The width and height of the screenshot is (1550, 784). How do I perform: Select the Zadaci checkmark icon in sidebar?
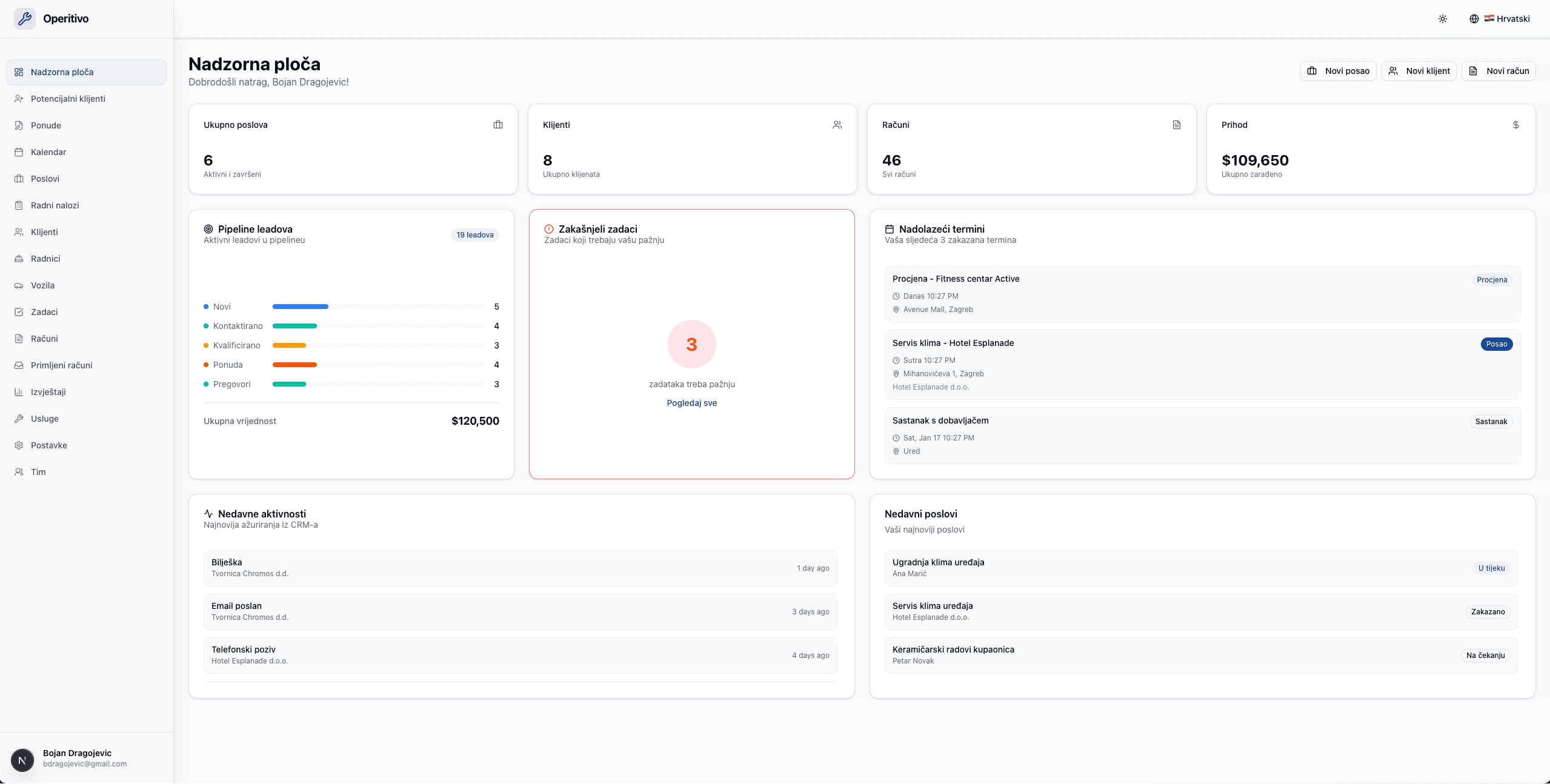pyautogui.click(x=19, y=311)
